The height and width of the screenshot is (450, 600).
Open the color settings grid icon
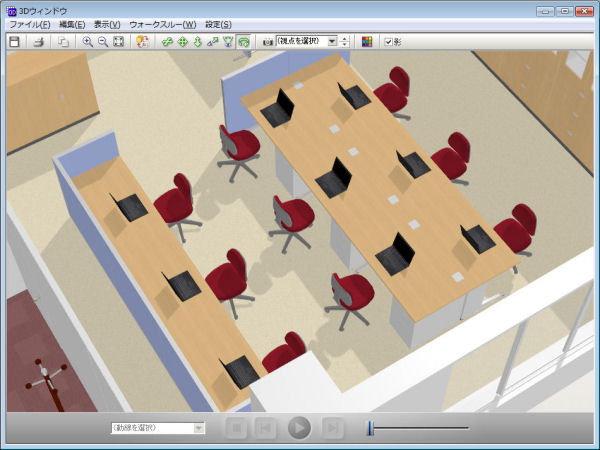pyautogui.click(x=367, y=41)
